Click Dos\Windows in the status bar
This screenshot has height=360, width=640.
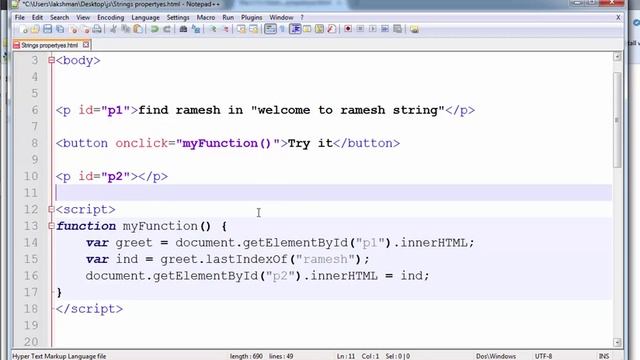(496, 356)
